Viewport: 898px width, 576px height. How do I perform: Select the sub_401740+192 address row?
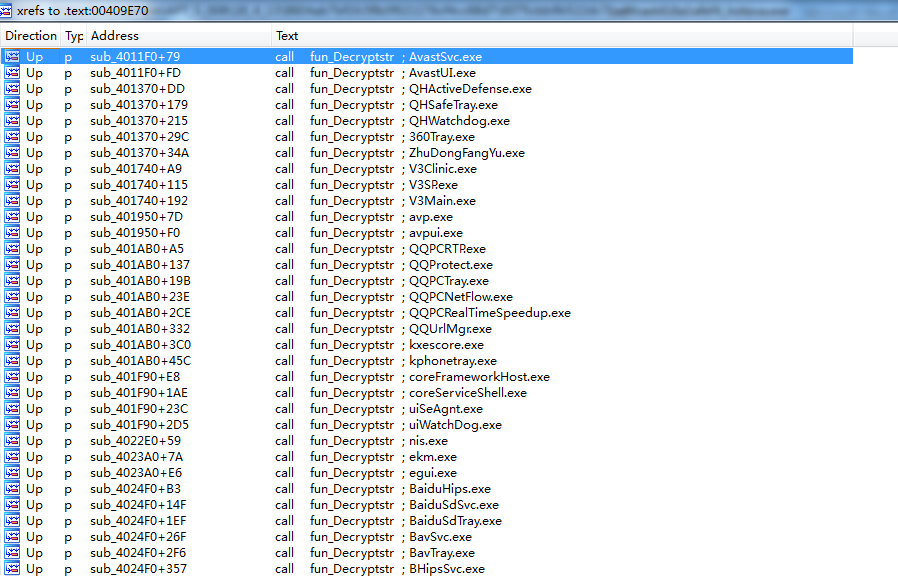point(139,201)
